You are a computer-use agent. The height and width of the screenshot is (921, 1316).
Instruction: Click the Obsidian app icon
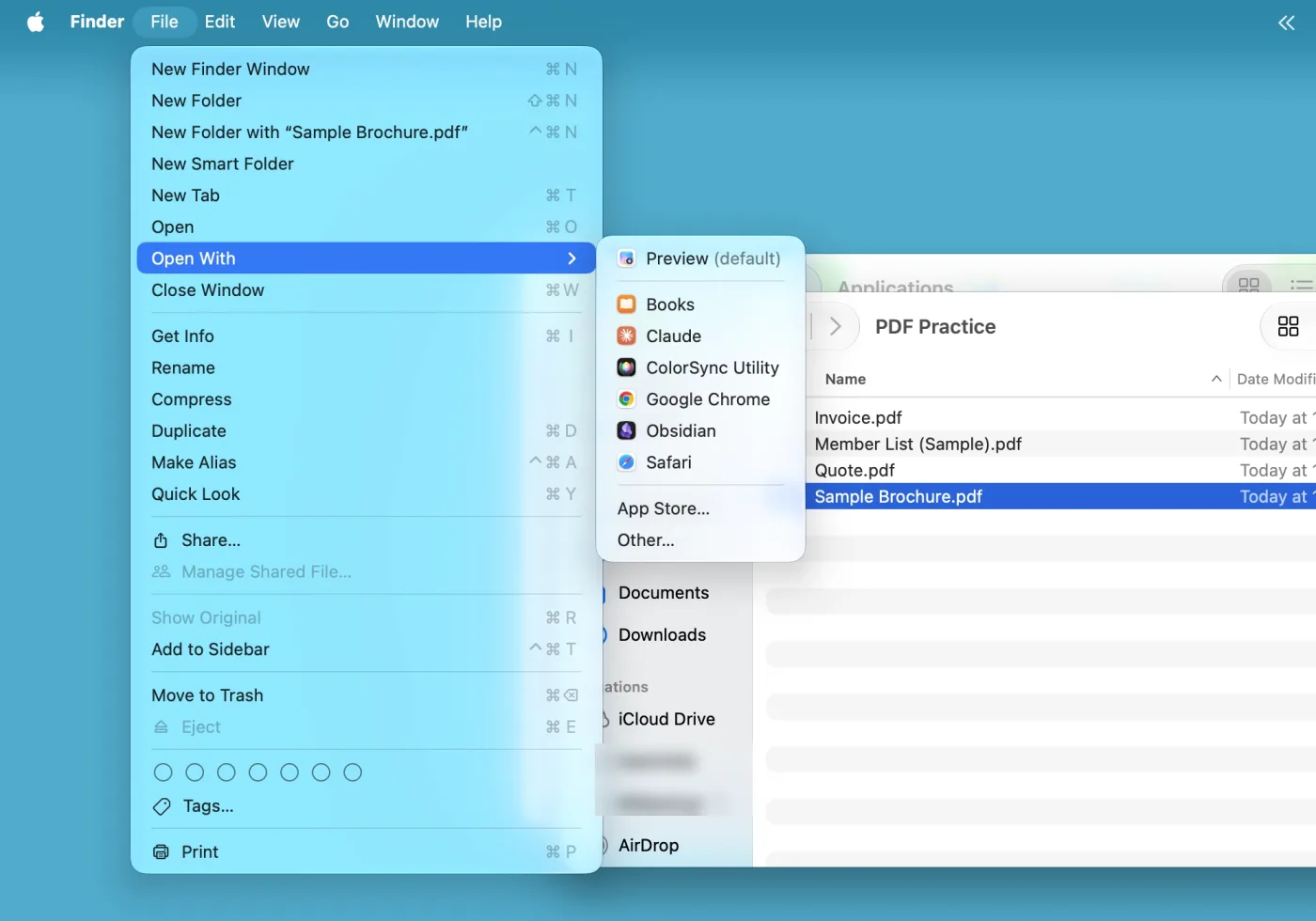coord(626,430)
